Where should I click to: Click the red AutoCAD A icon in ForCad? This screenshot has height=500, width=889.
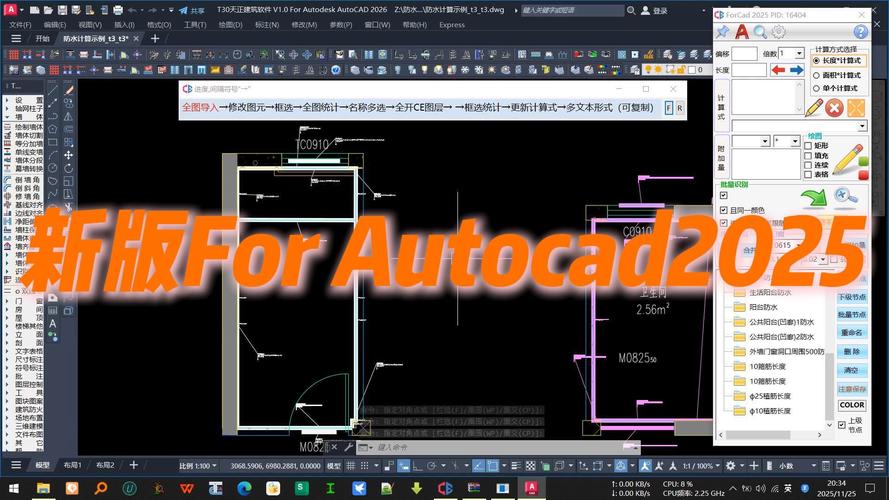pos(742,32)
